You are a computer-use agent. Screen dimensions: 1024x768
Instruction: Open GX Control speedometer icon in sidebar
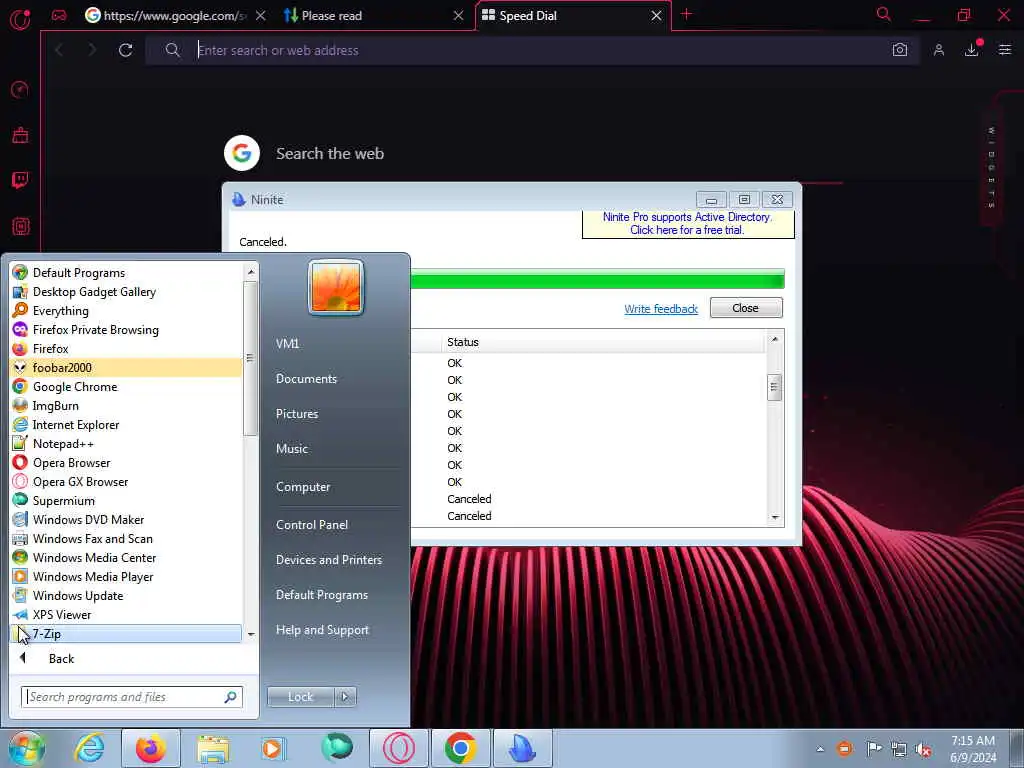pos(20,89)
